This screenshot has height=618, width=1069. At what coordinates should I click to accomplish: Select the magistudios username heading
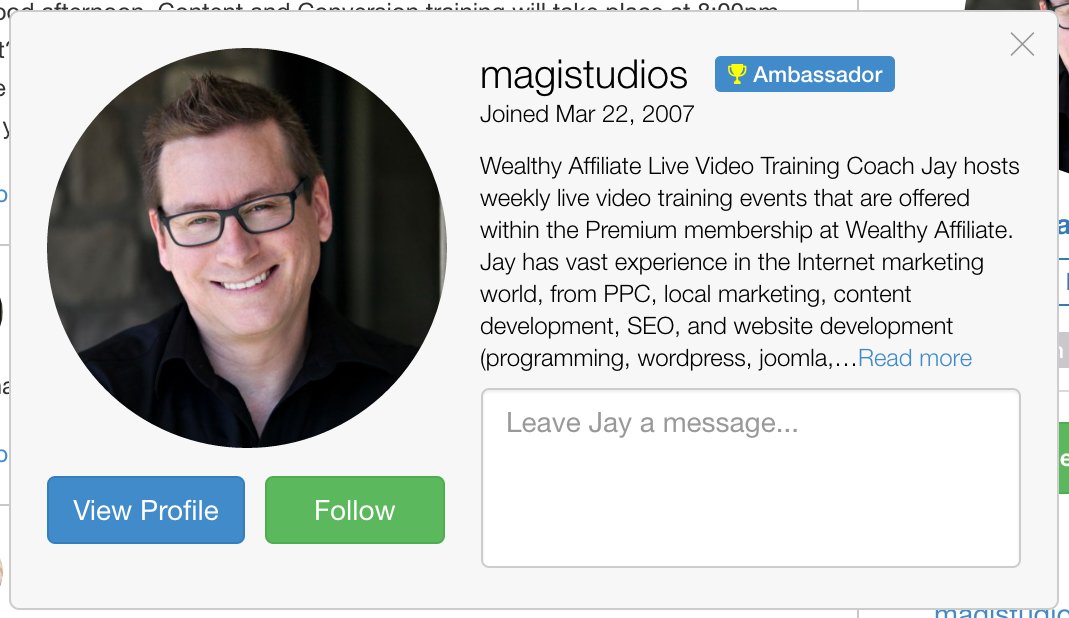point(584,75)
